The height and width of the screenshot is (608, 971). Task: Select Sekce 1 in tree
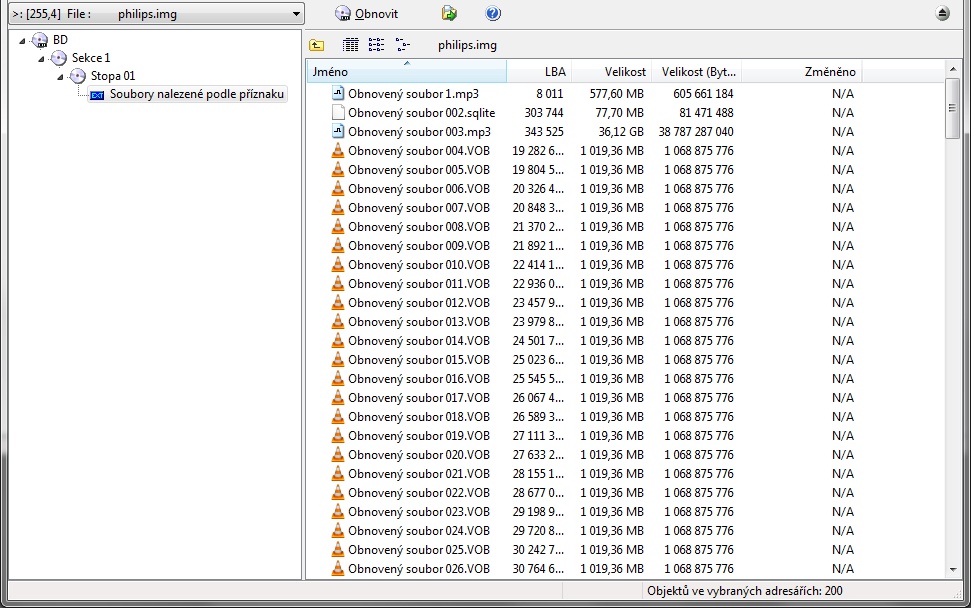(x=91, y=58)
